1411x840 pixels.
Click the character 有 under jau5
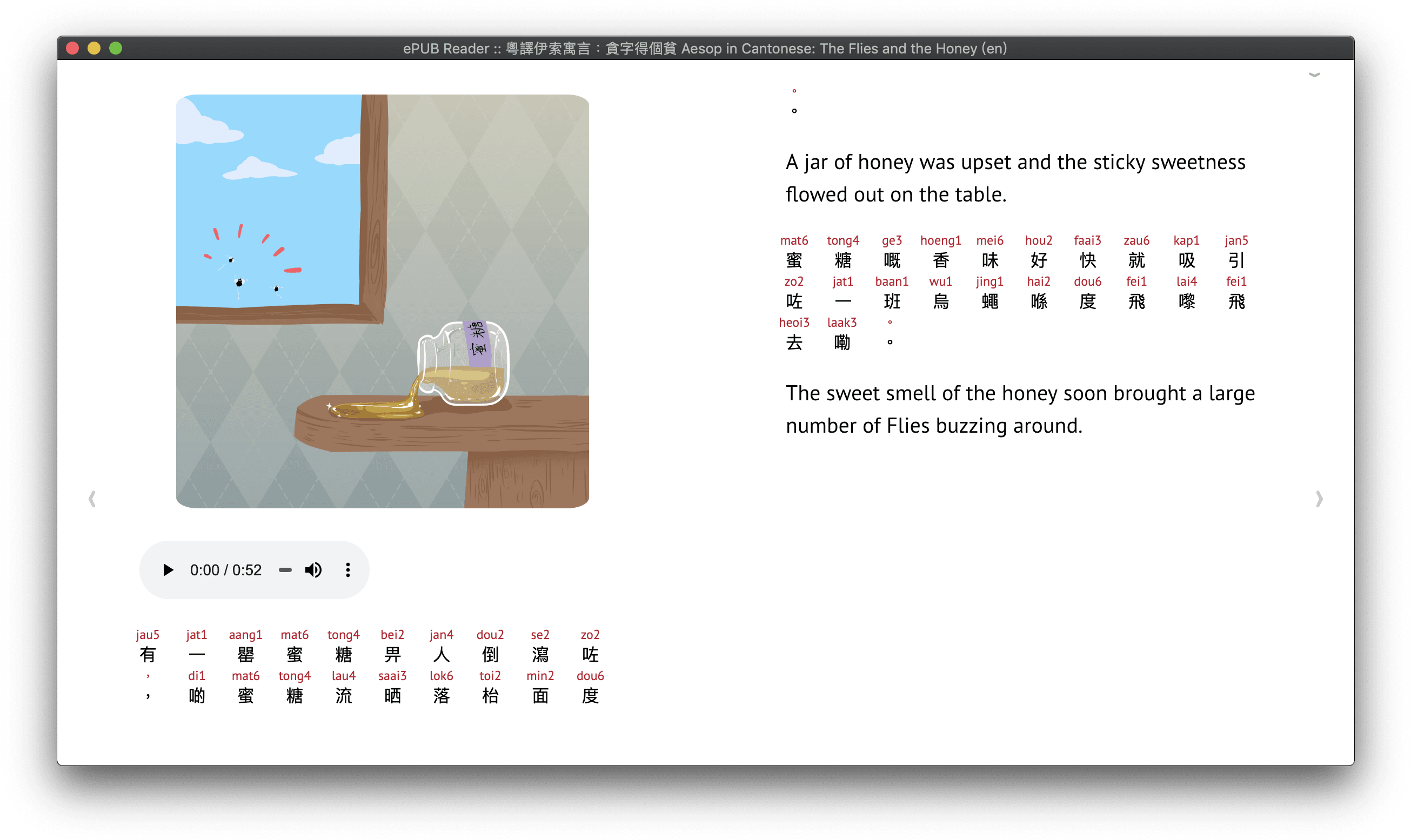148,655
